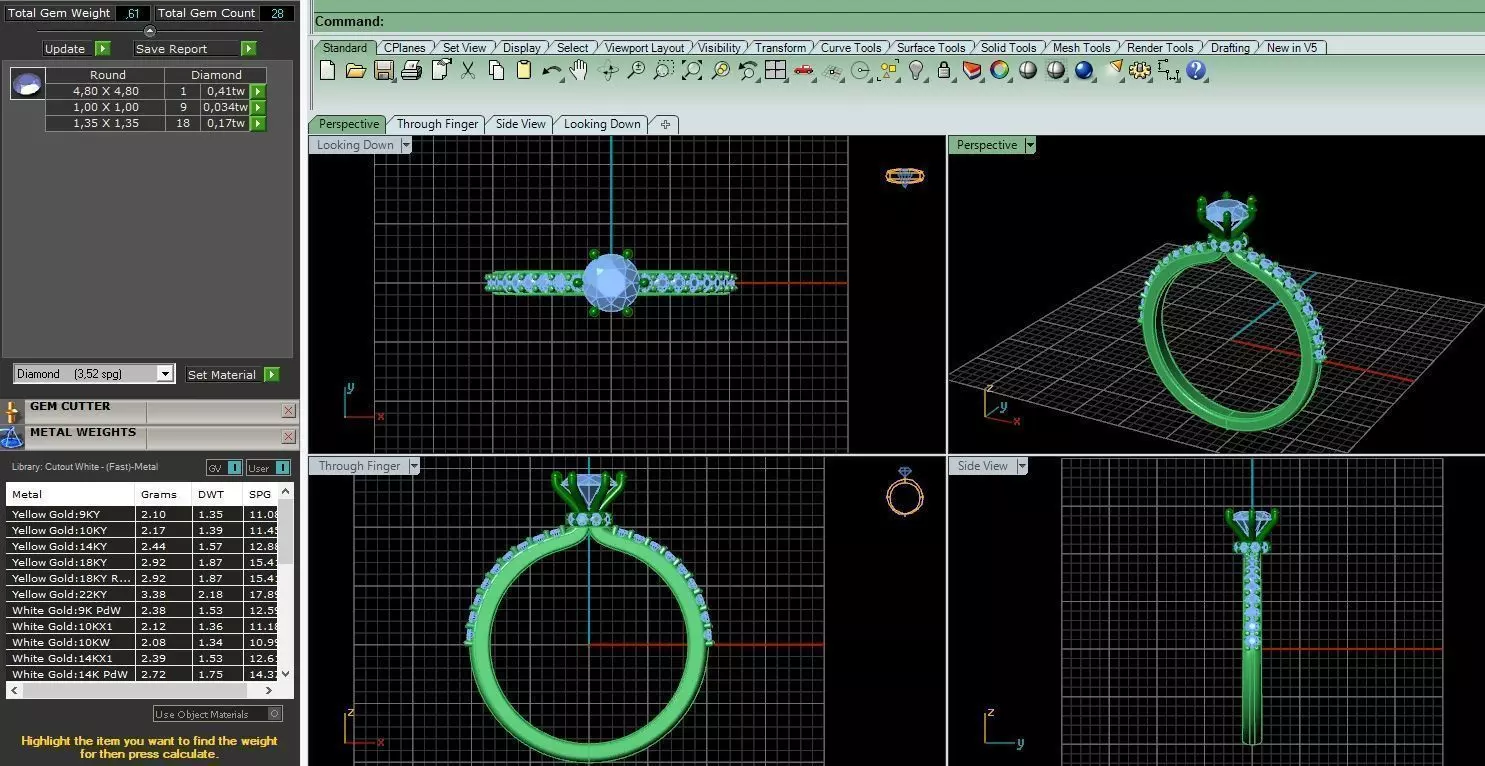Paste using the clipboard icon
The image size is (1485, 766).
point(523,70)
